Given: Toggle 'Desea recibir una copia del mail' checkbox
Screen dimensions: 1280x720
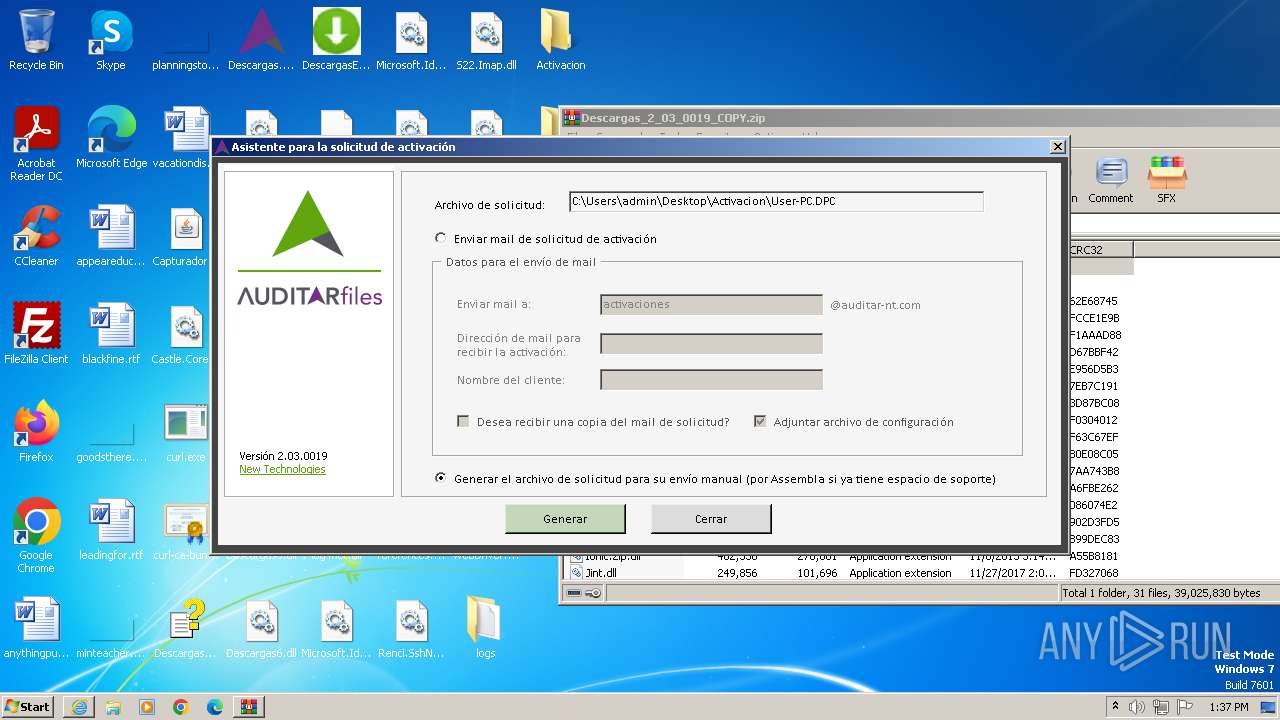Looking at the screenshot, I should 463,422.
